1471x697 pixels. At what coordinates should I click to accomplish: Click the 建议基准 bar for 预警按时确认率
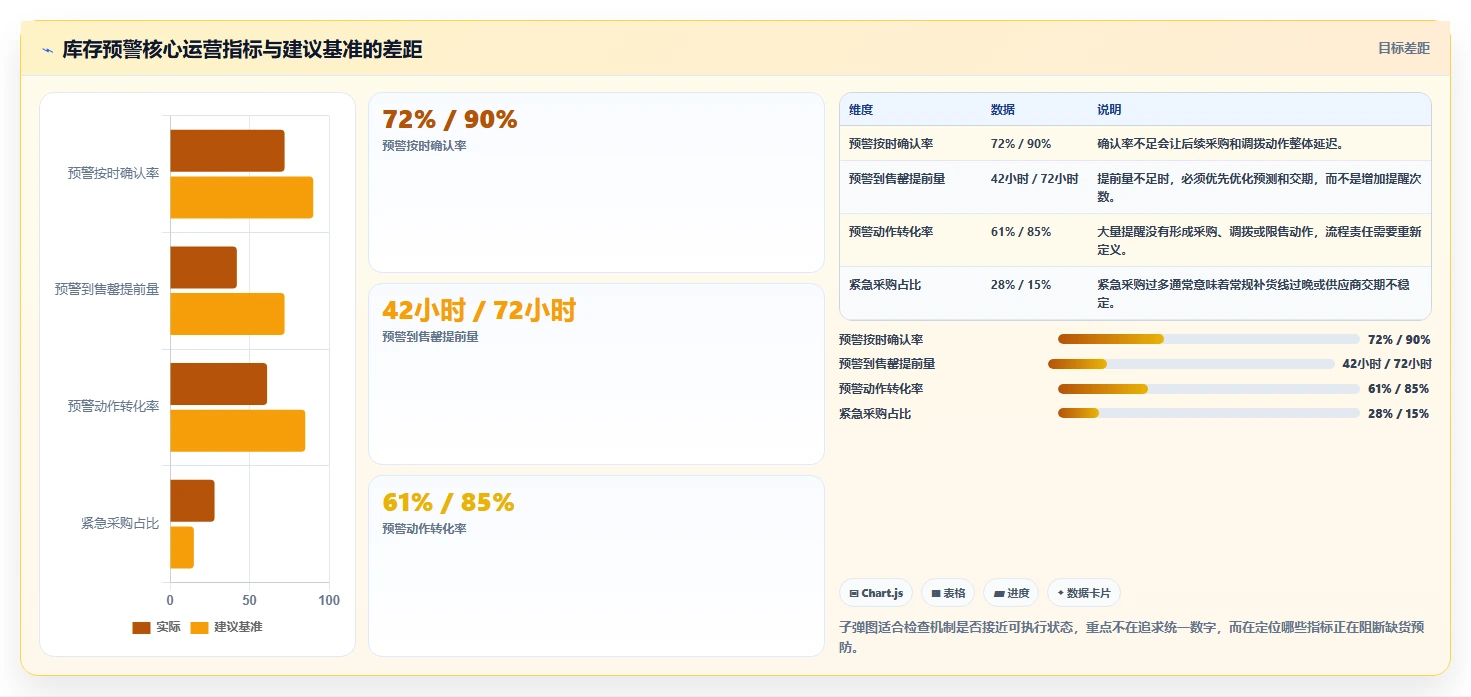(241, 197)
